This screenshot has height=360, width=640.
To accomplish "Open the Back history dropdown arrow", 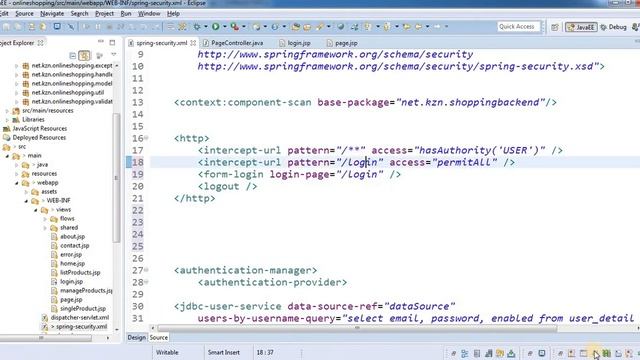I will (x=427, y=27).
